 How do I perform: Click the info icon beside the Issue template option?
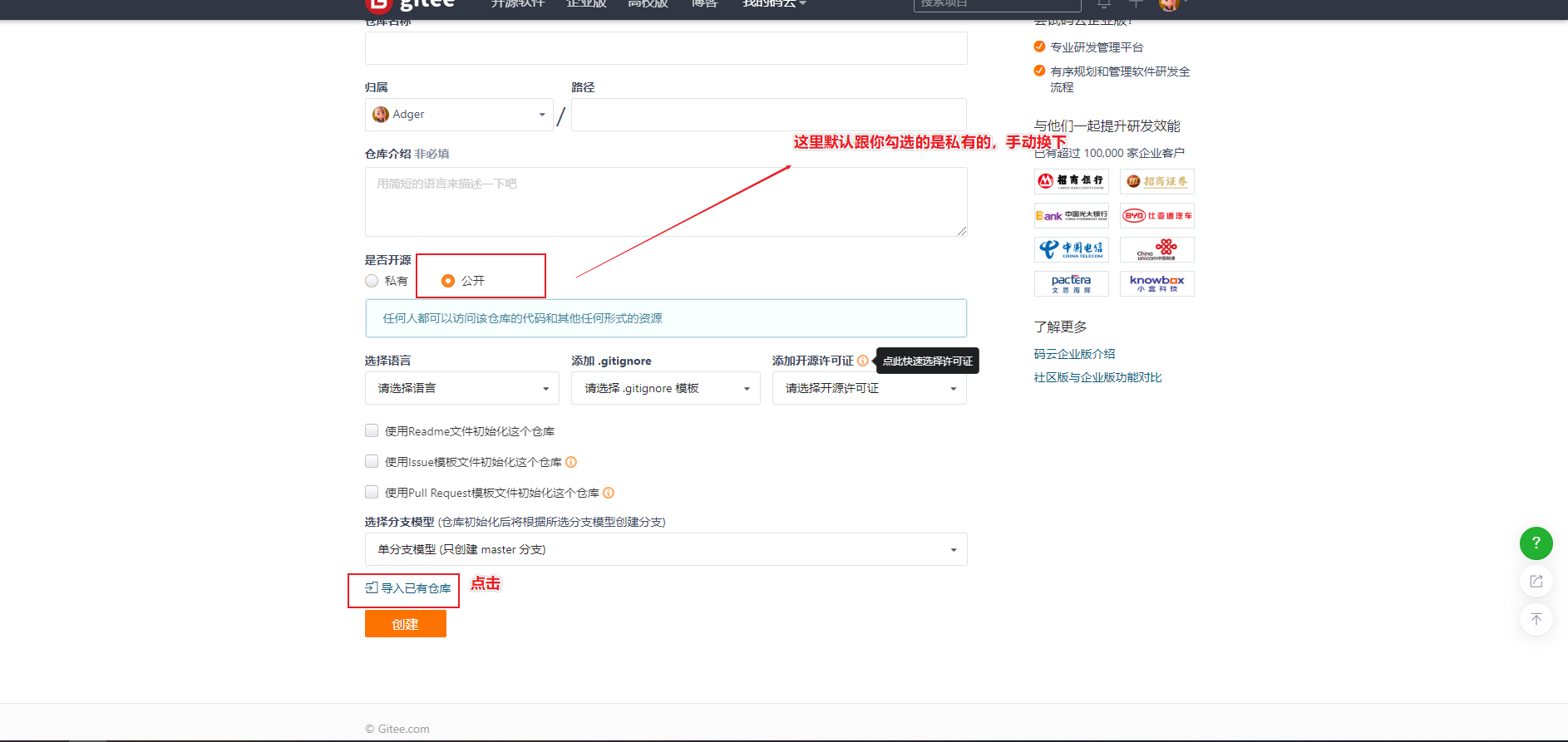(x=571, y=462)
